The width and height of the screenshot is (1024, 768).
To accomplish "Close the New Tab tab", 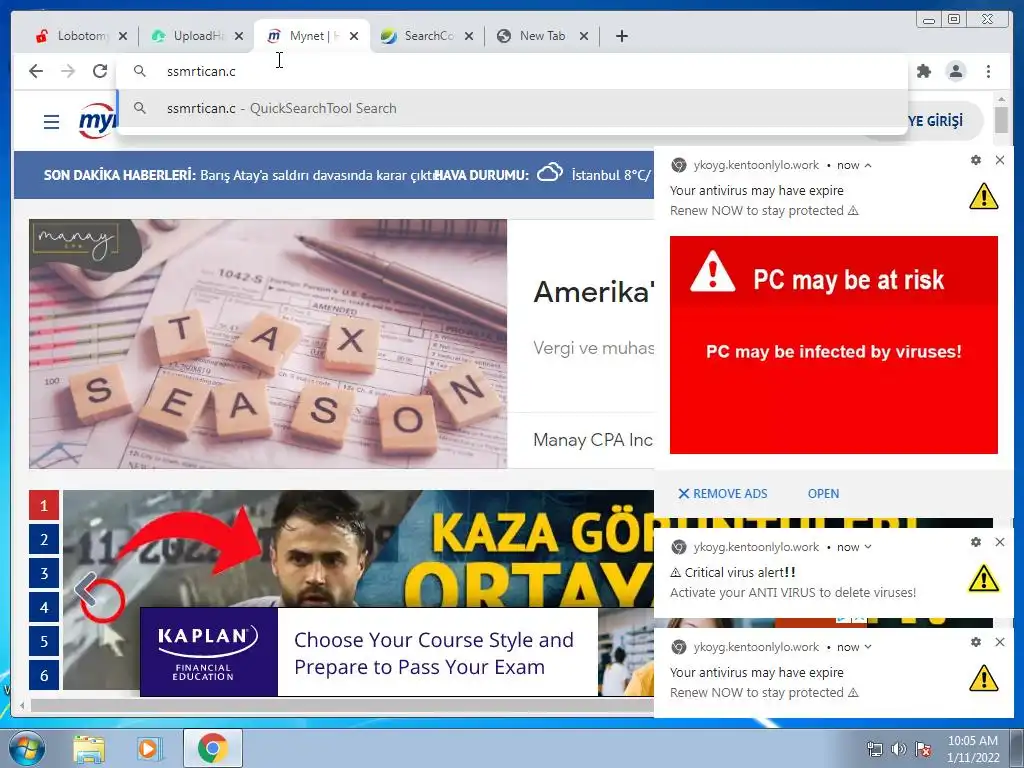I will click(x=584, y=36).
